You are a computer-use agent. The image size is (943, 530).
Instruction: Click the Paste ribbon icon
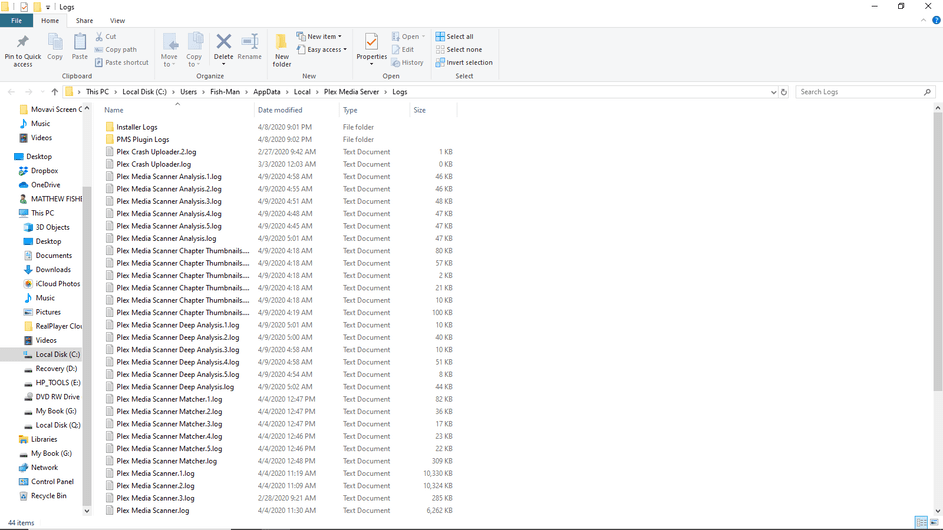click(79, 47)
